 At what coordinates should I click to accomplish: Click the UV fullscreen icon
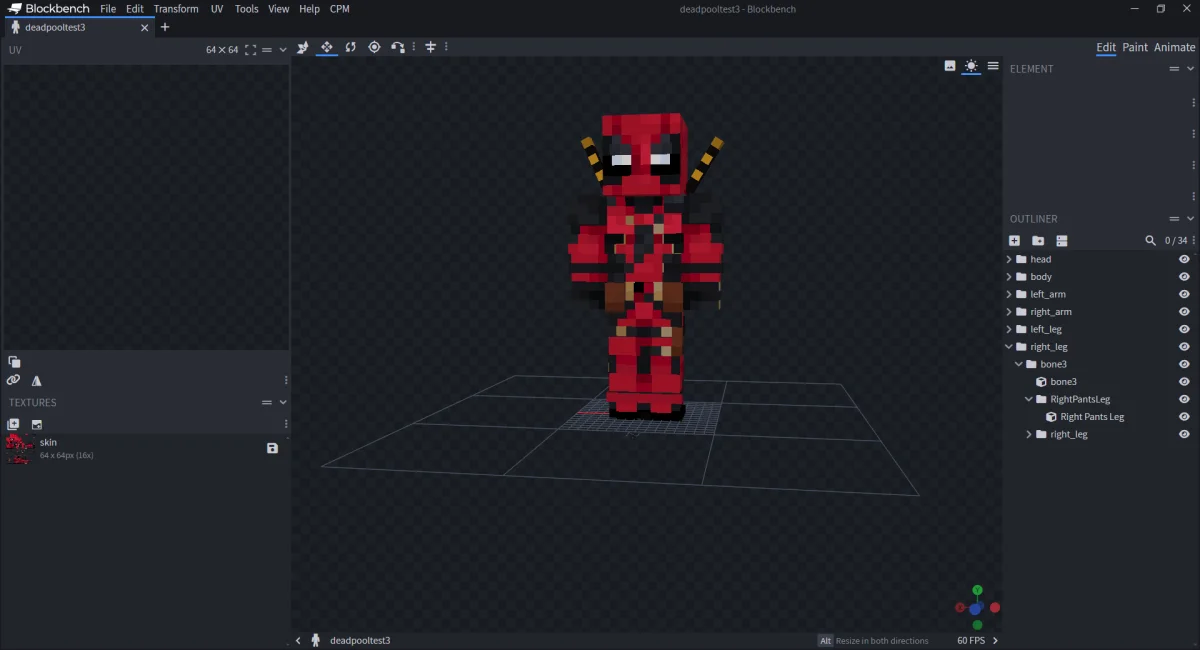(251, 50)
